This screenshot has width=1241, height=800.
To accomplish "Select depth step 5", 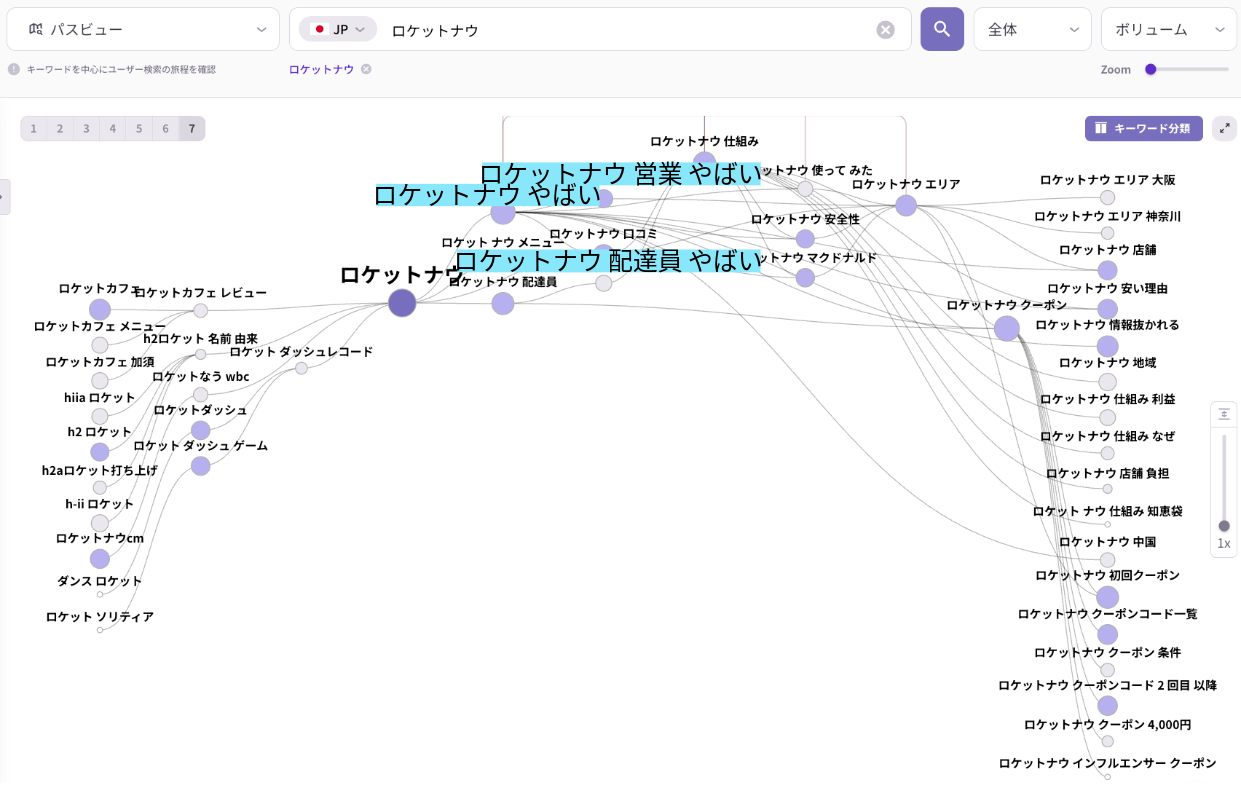I will tap(139, 128).
